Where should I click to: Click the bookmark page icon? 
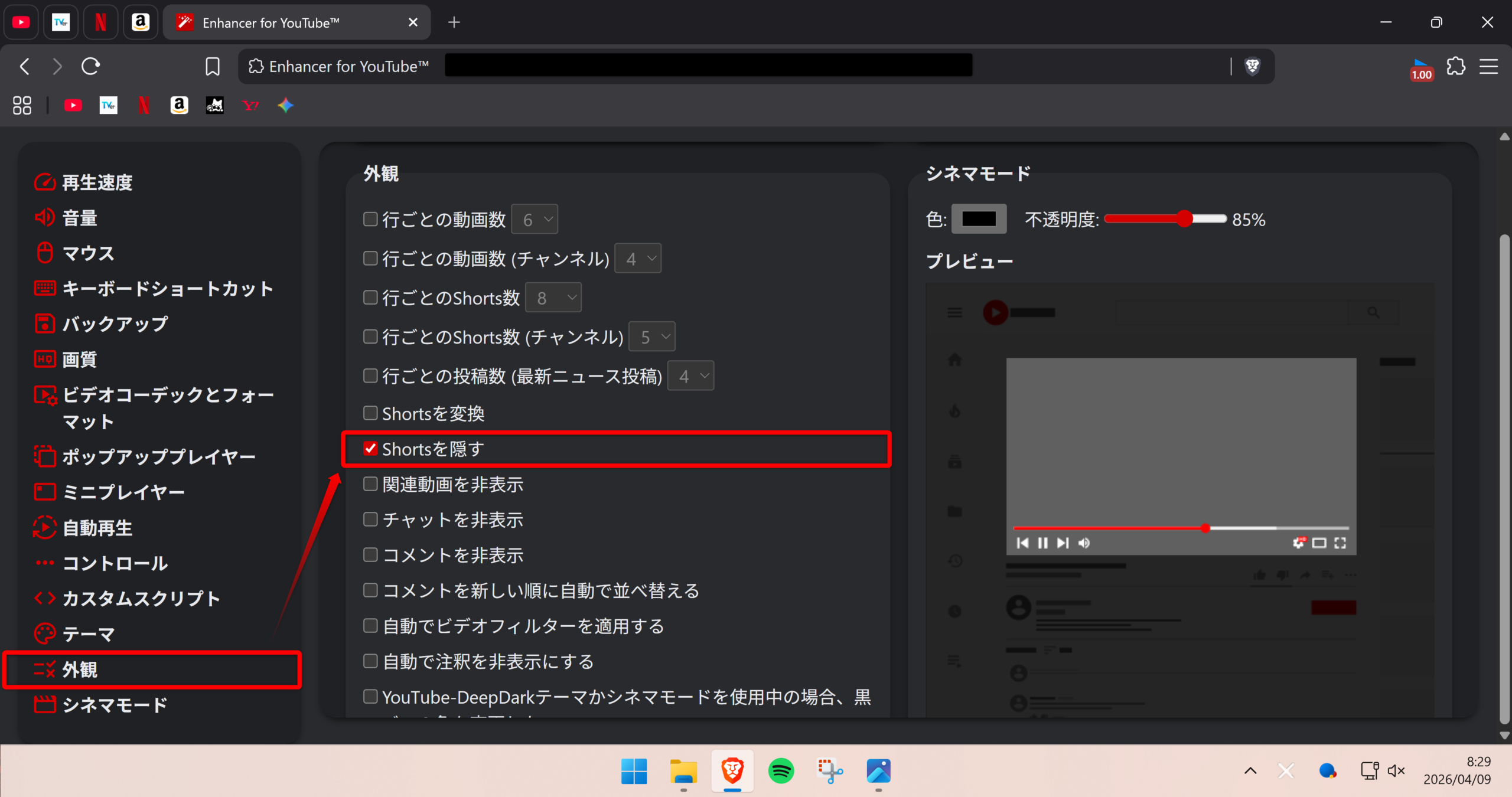coord(213,66)
